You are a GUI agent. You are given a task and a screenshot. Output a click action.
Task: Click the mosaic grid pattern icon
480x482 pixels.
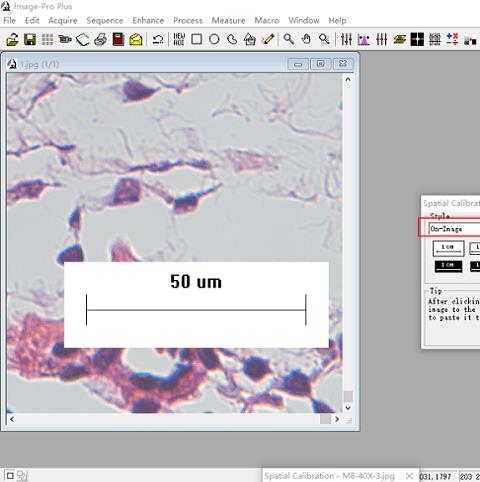coord(435,40)
